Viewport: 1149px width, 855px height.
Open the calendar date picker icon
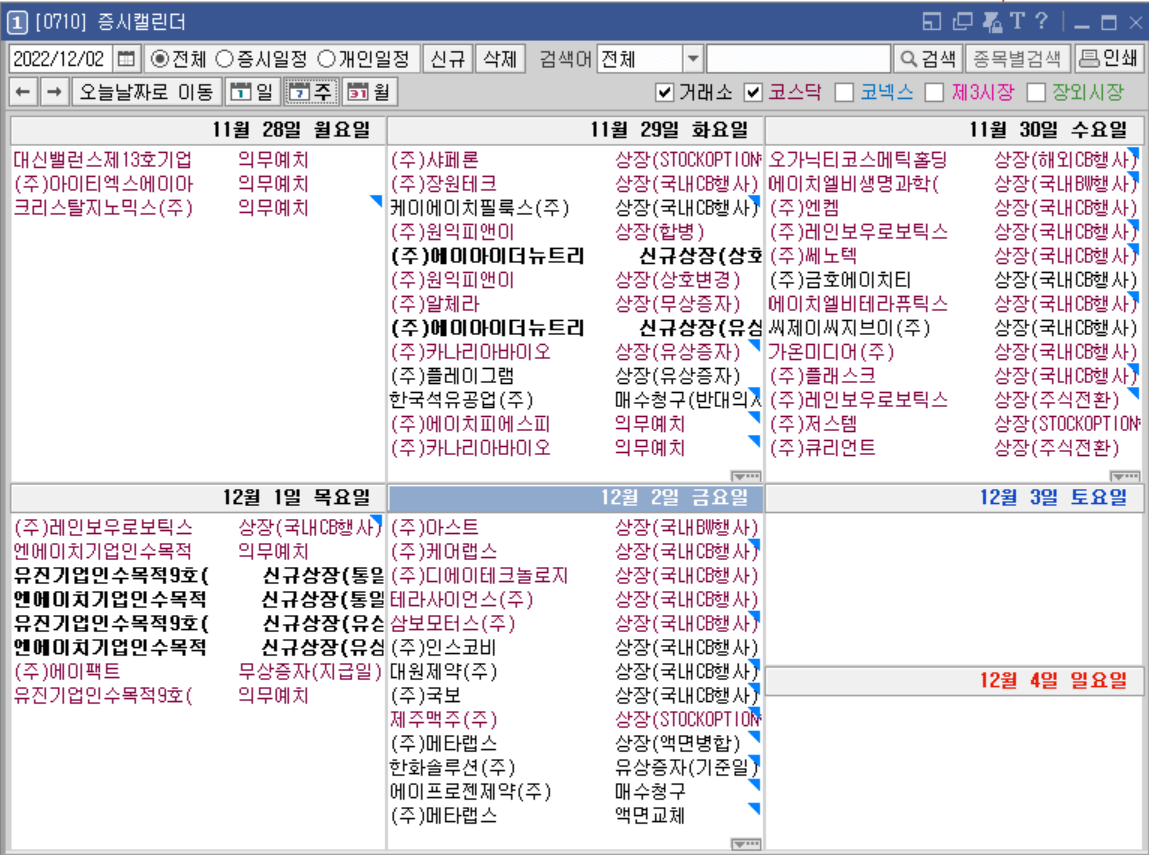point(126,59)
